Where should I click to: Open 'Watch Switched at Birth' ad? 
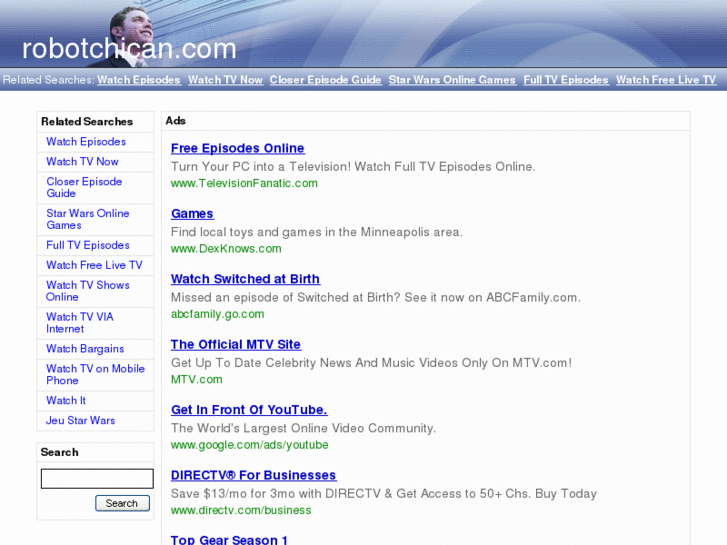click(245, 279)
